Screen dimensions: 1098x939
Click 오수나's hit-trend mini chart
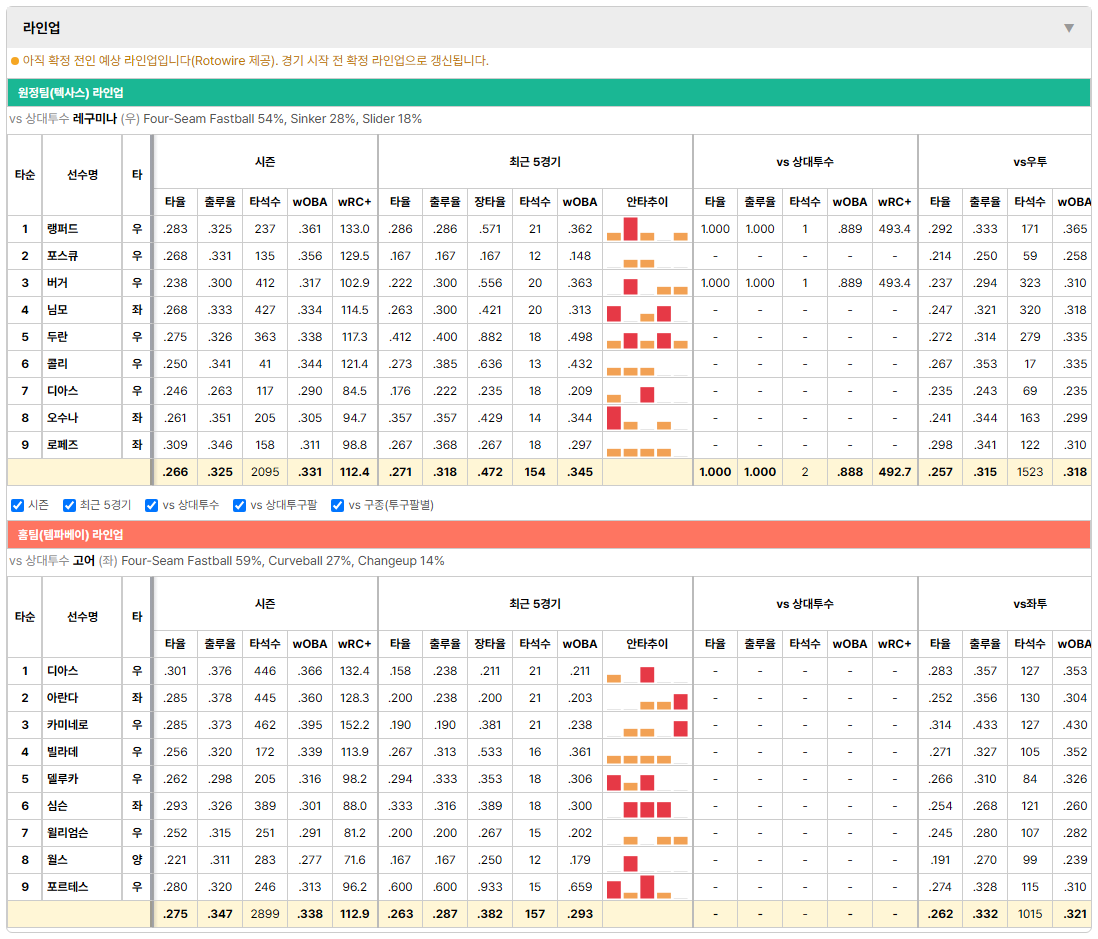647,418
